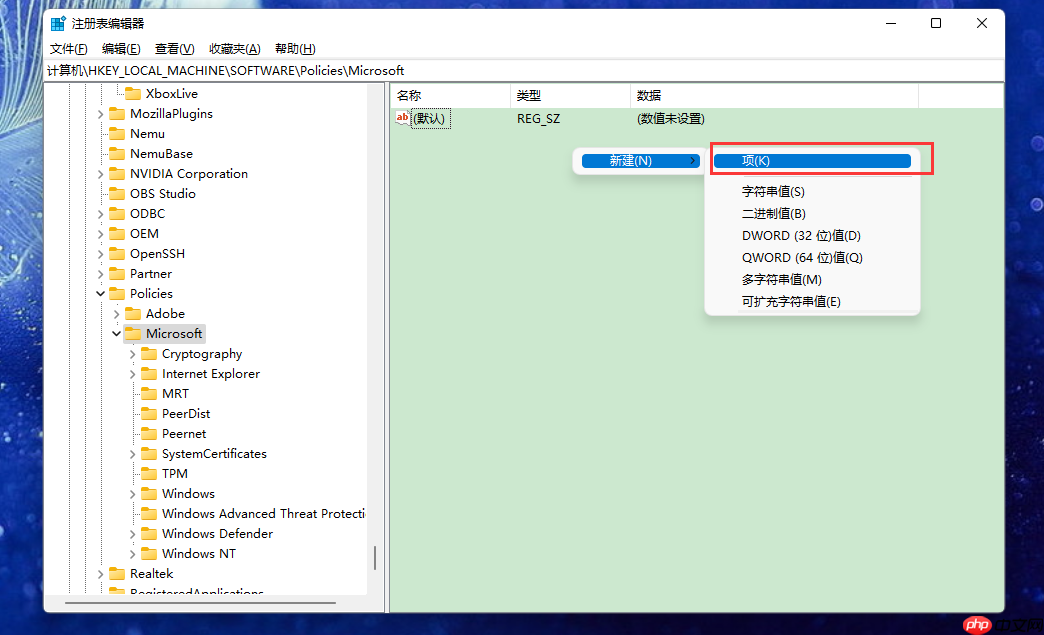Click the ab string icon beside (默认)
Image resolution: width=1044 pixels, height=635 pixels.
[x=403, y=118]
